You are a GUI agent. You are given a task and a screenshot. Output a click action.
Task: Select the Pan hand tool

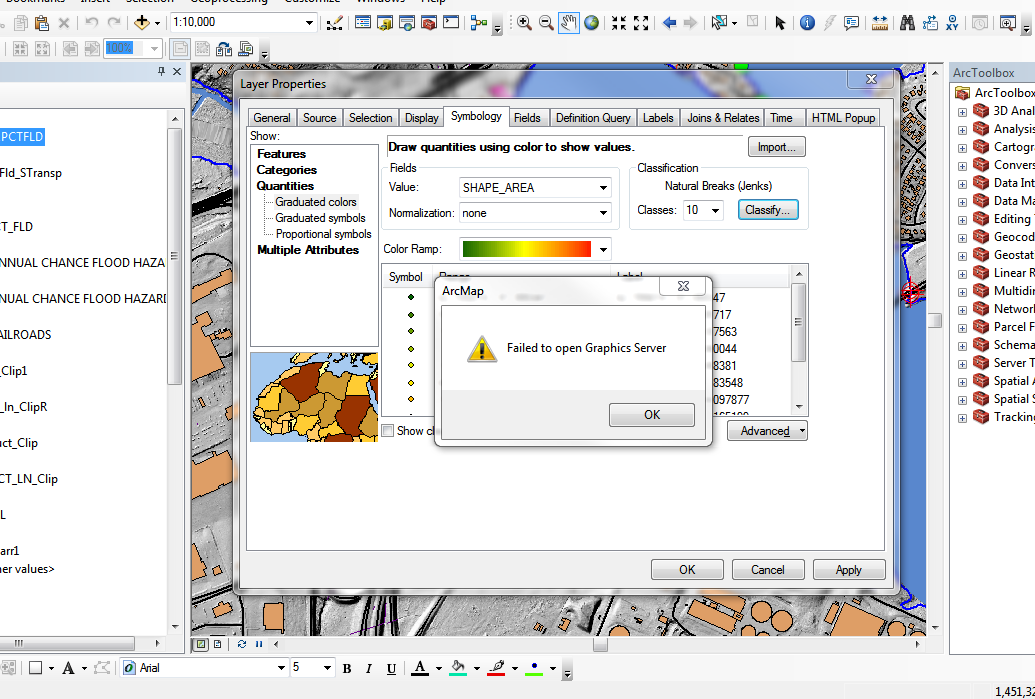tap(568, 23)
